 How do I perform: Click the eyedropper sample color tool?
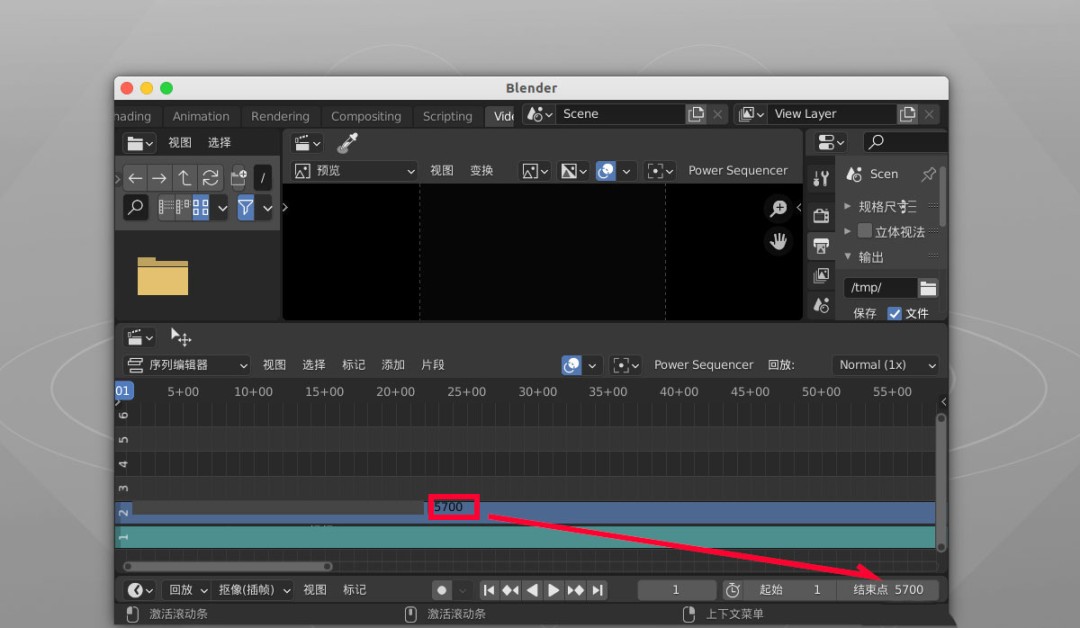point(347,143)
